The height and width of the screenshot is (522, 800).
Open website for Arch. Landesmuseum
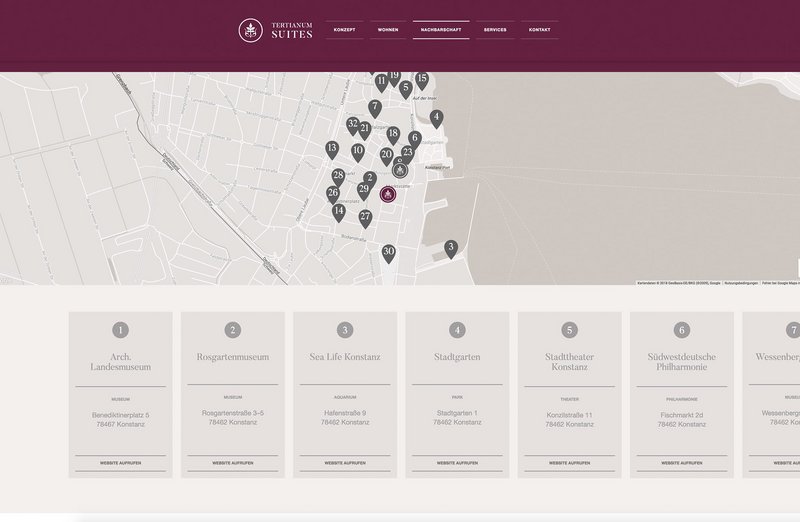120,463
